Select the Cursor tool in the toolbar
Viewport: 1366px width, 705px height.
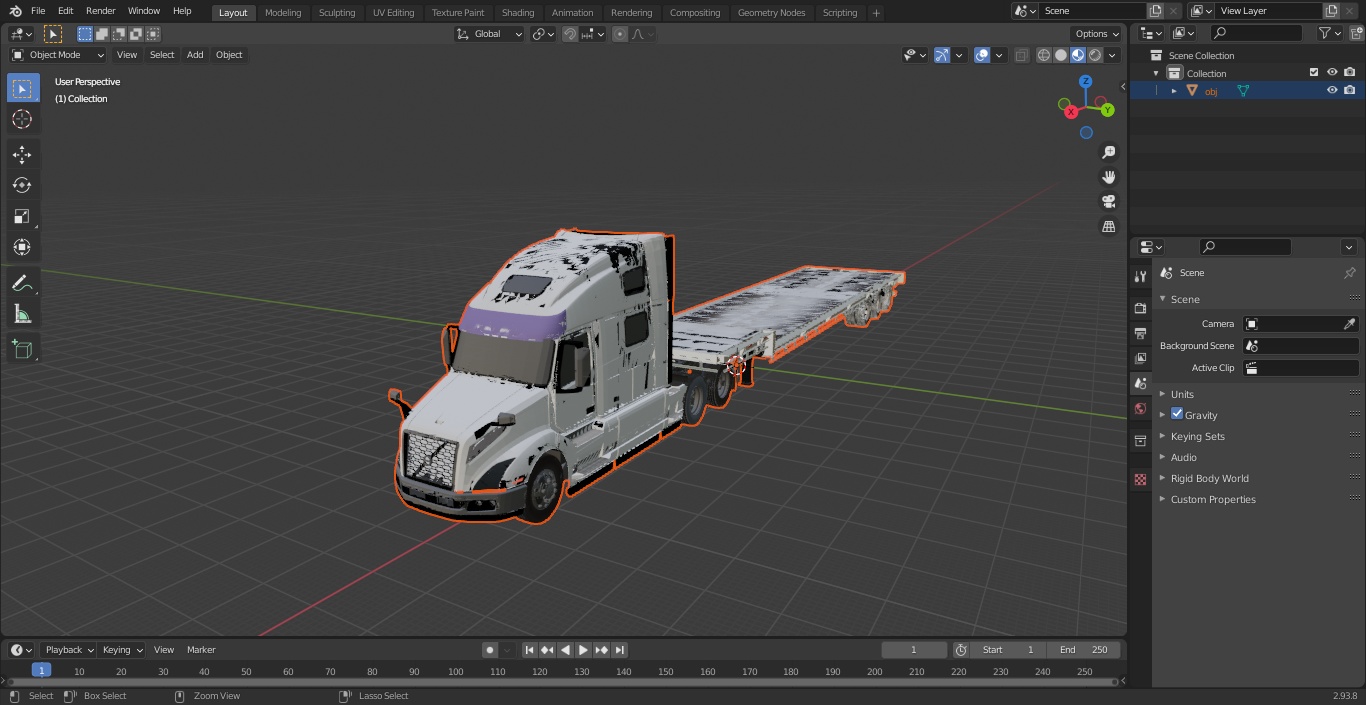coord(22,119)
